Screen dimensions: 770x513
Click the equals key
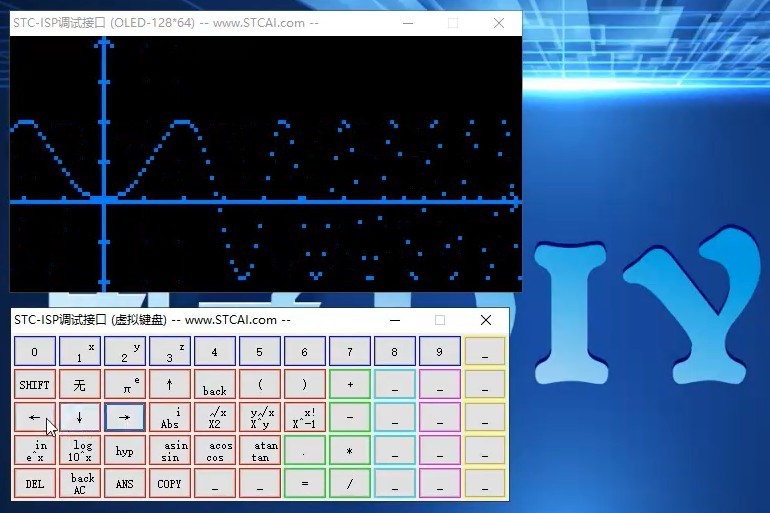(x=304, y=484)
